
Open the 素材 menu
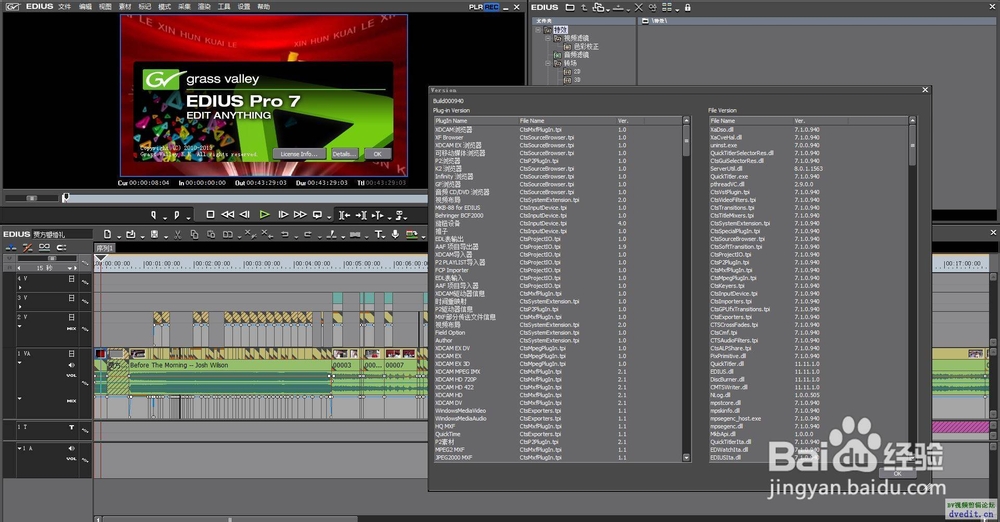point(125,6)
